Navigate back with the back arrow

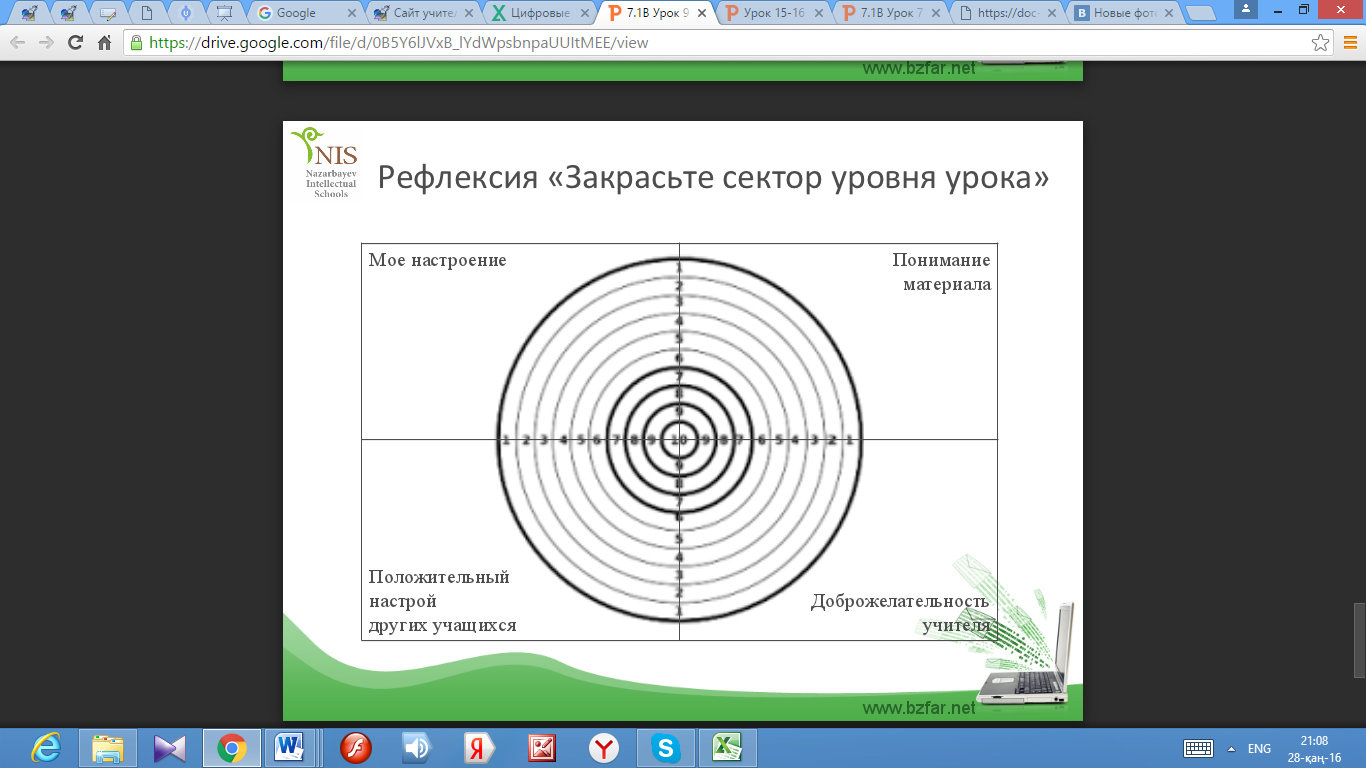coord(17,44)
